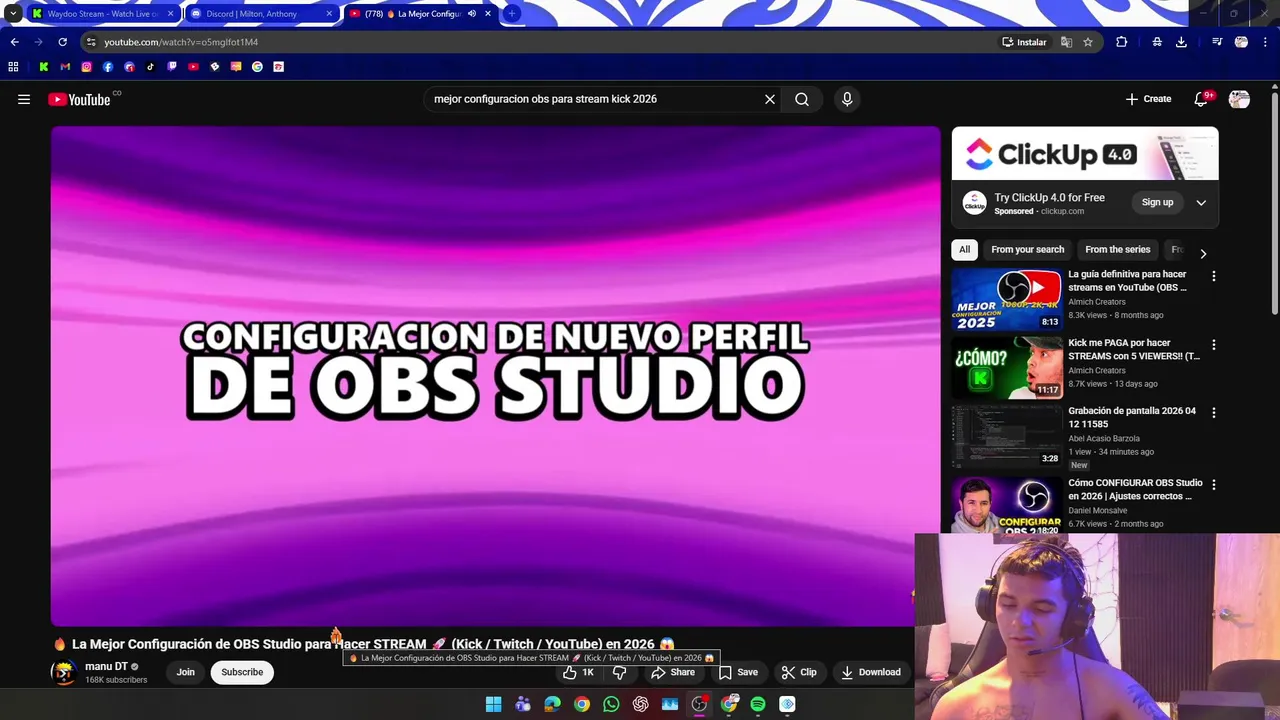The image size is (1280, 720).
Task: Open Chrome's three-dot menu
Action: pos(1266,42)
